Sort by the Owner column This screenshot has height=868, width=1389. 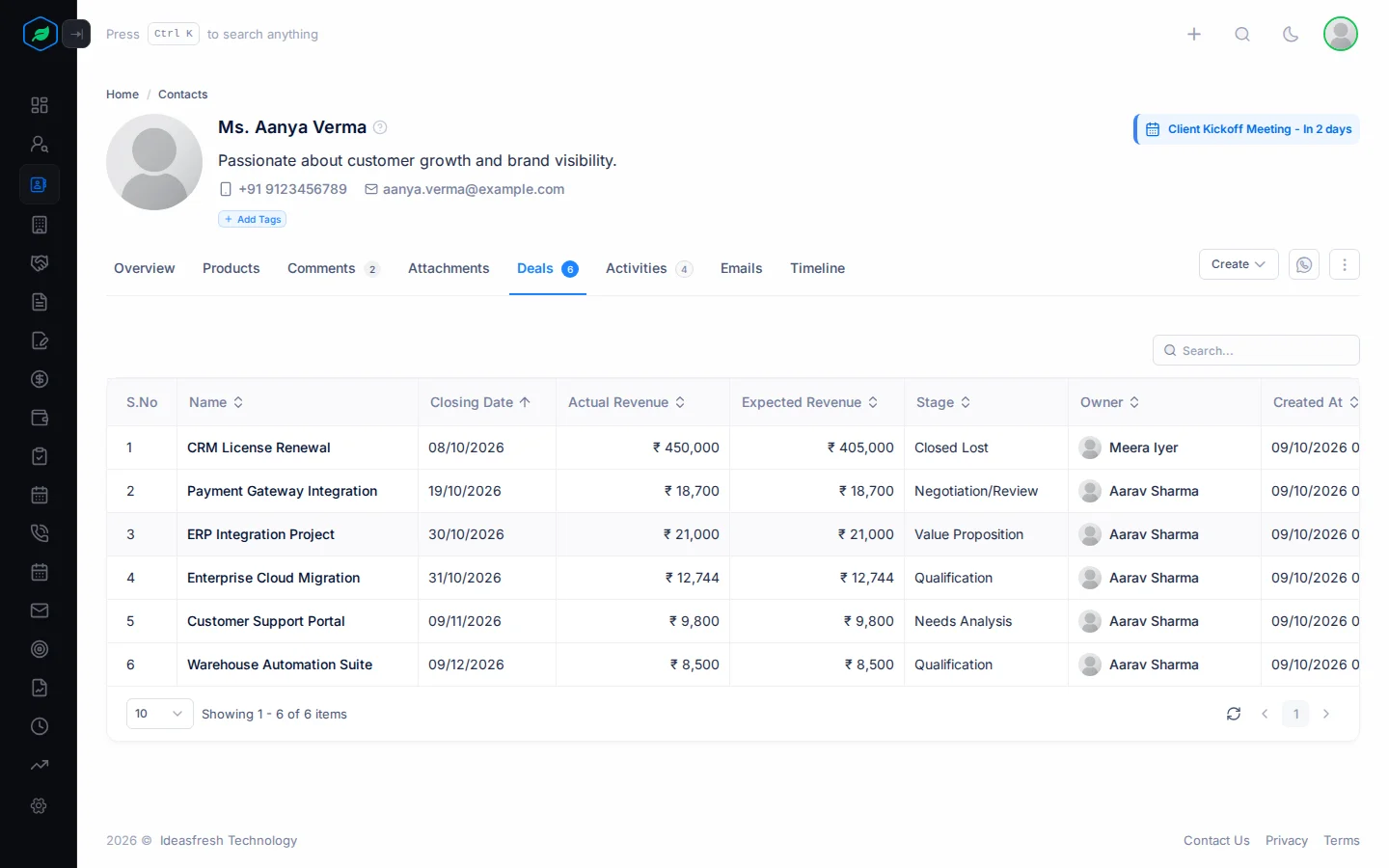point(1109,402)
